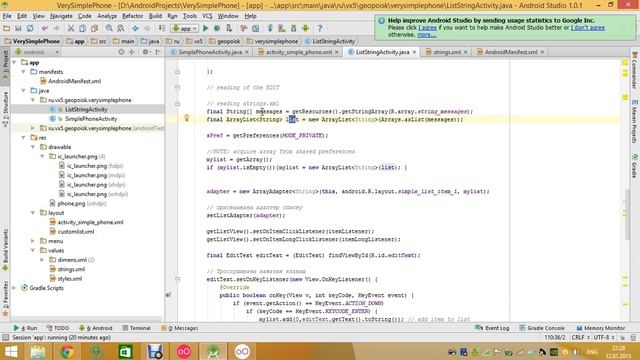
Task: Click the Save All toolbar icon
Action: coord(18,28)
